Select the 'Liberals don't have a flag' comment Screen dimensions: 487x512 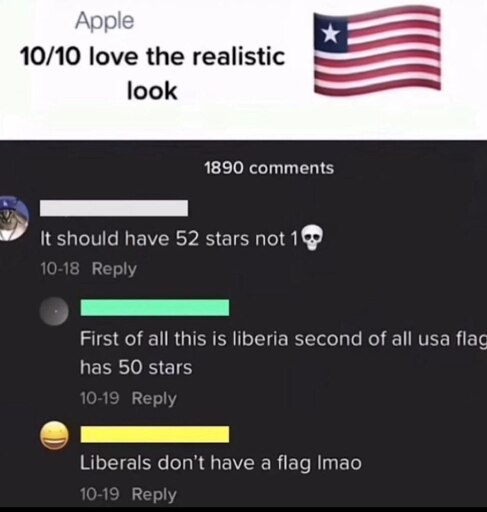(x=221, y=463)
